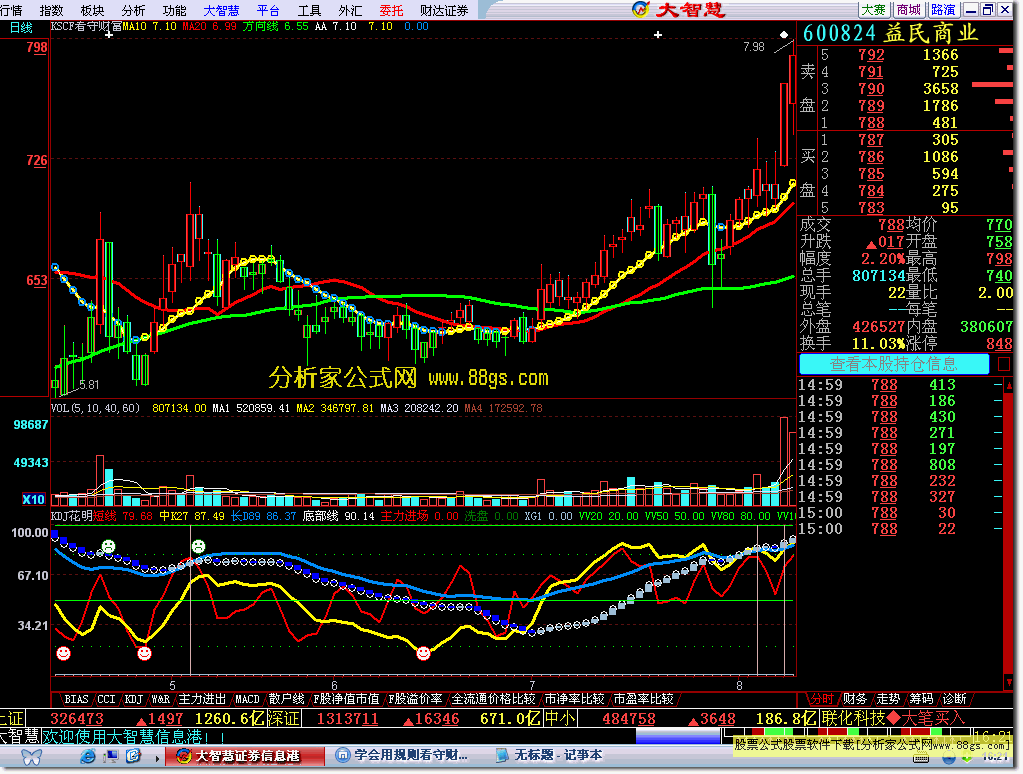Launch Internet Explorer from quick launch
Viewport: 1023px width, 774px height.
(x=87, y=756)
